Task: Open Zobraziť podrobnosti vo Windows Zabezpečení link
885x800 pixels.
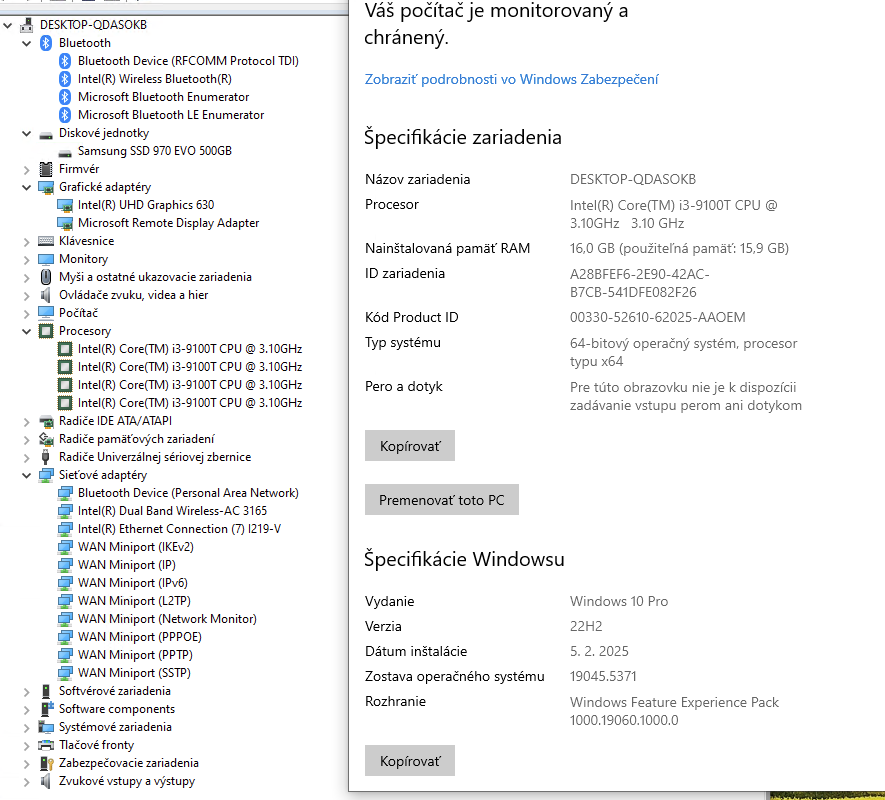Action: click(511, 79)
